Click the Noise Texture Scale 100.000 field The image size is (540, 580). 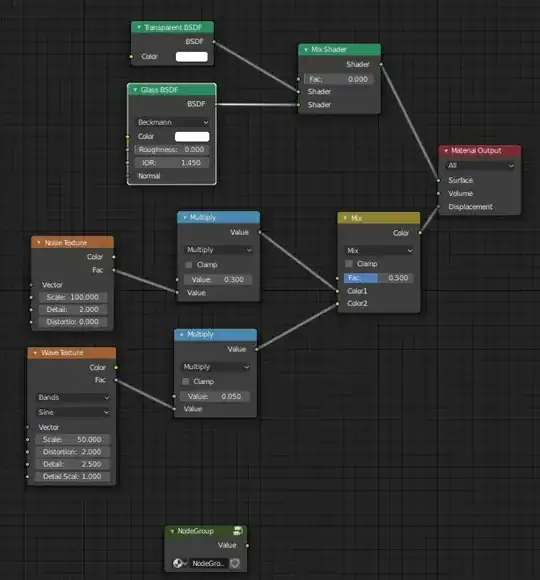click(73, 297)
